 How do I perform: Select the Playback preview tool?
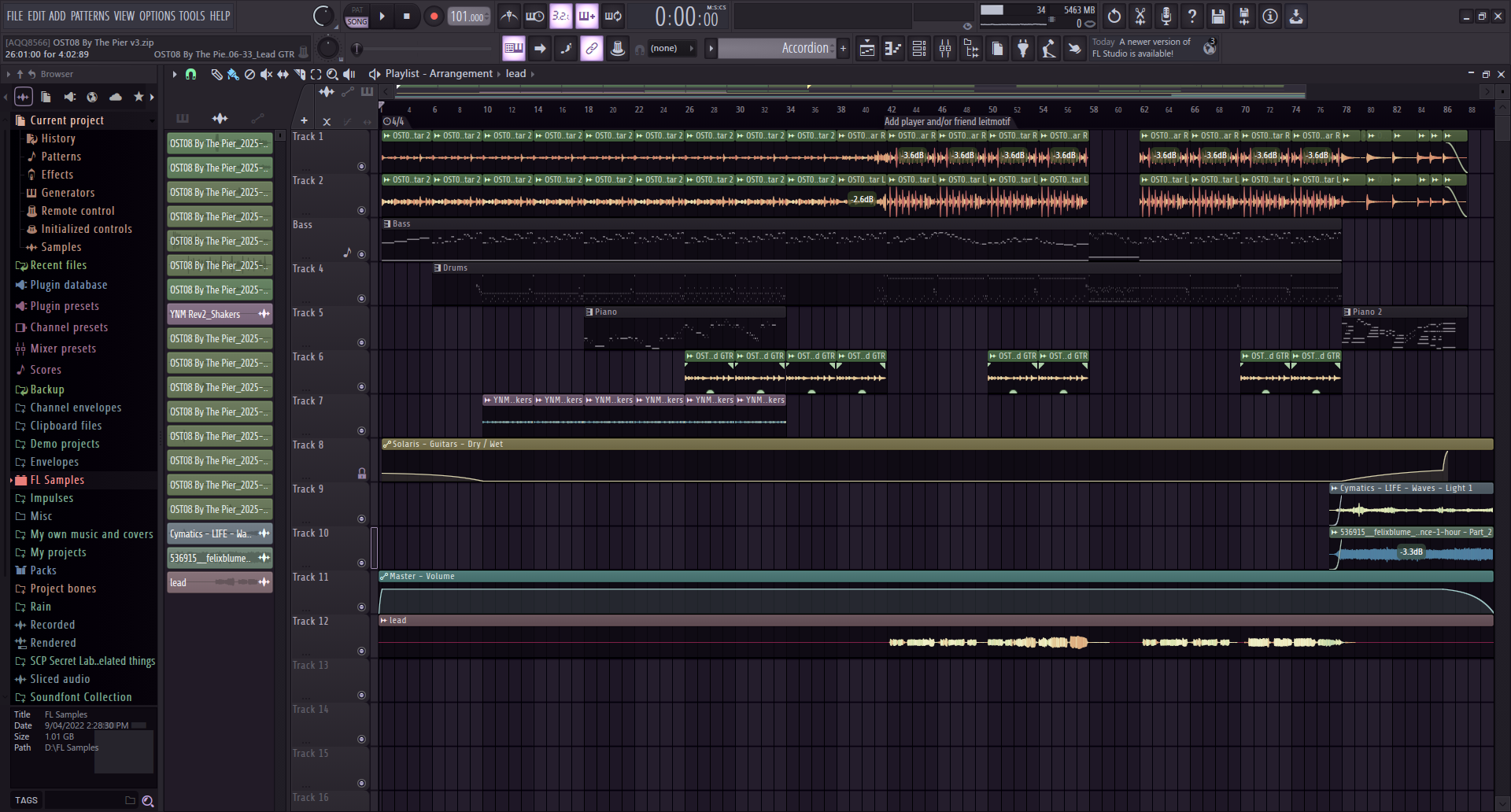coord(349,74)
